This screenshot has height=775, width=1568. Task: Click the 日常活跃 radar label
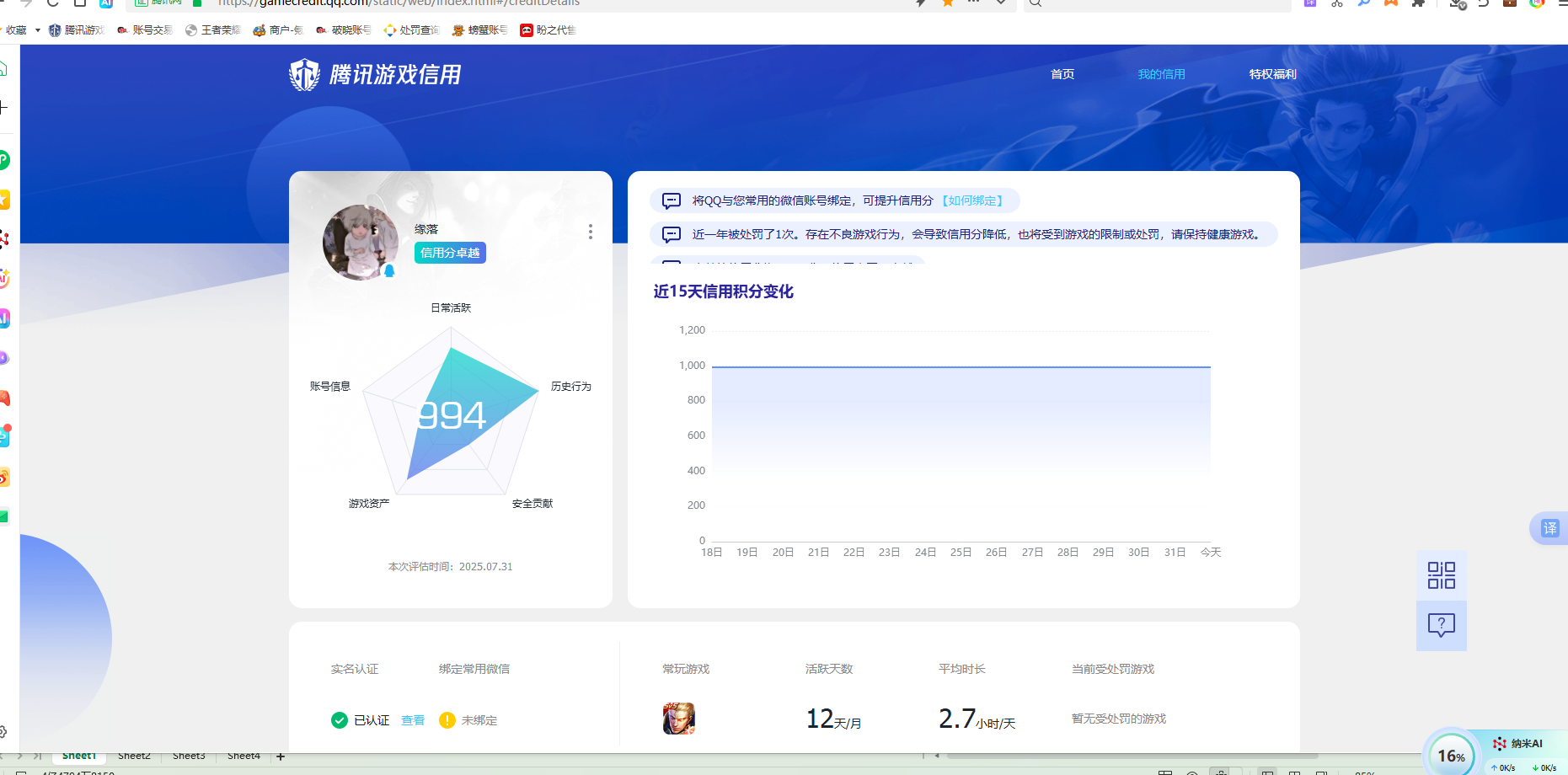[x=451, y=307]
